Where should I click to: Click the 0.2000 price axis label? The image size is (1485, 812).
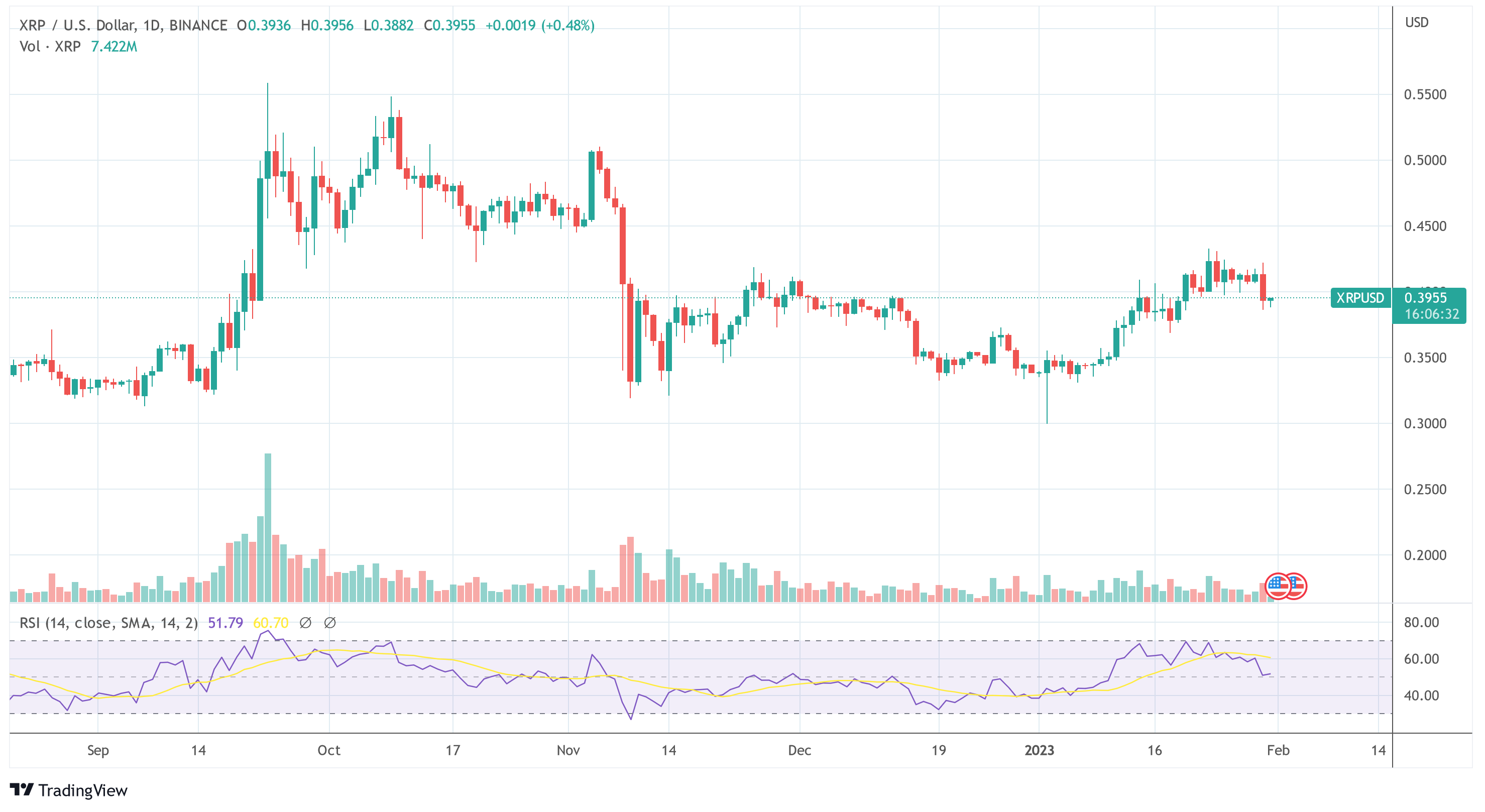click(1425, 555)
